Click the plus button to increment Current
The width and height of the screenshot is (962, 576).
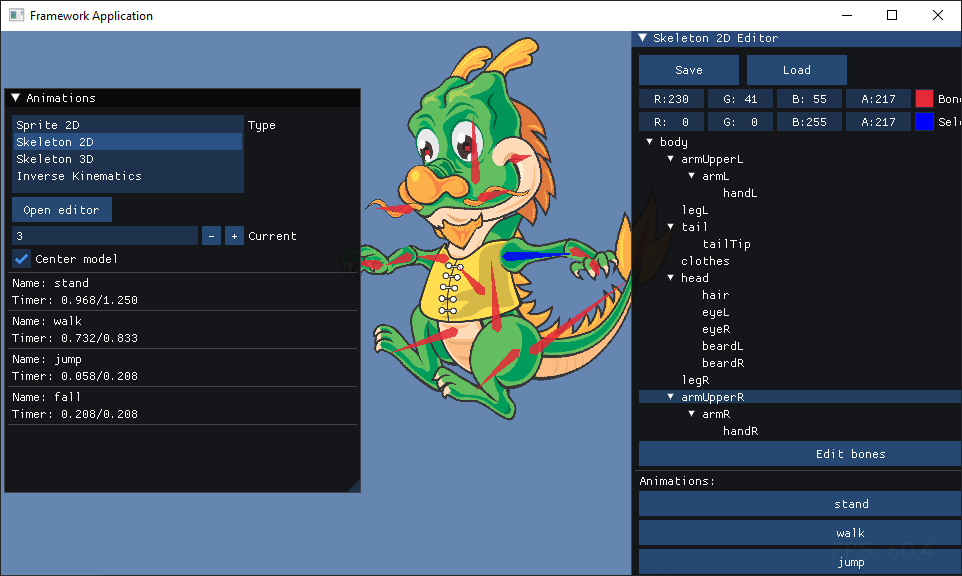pos(234,236)
